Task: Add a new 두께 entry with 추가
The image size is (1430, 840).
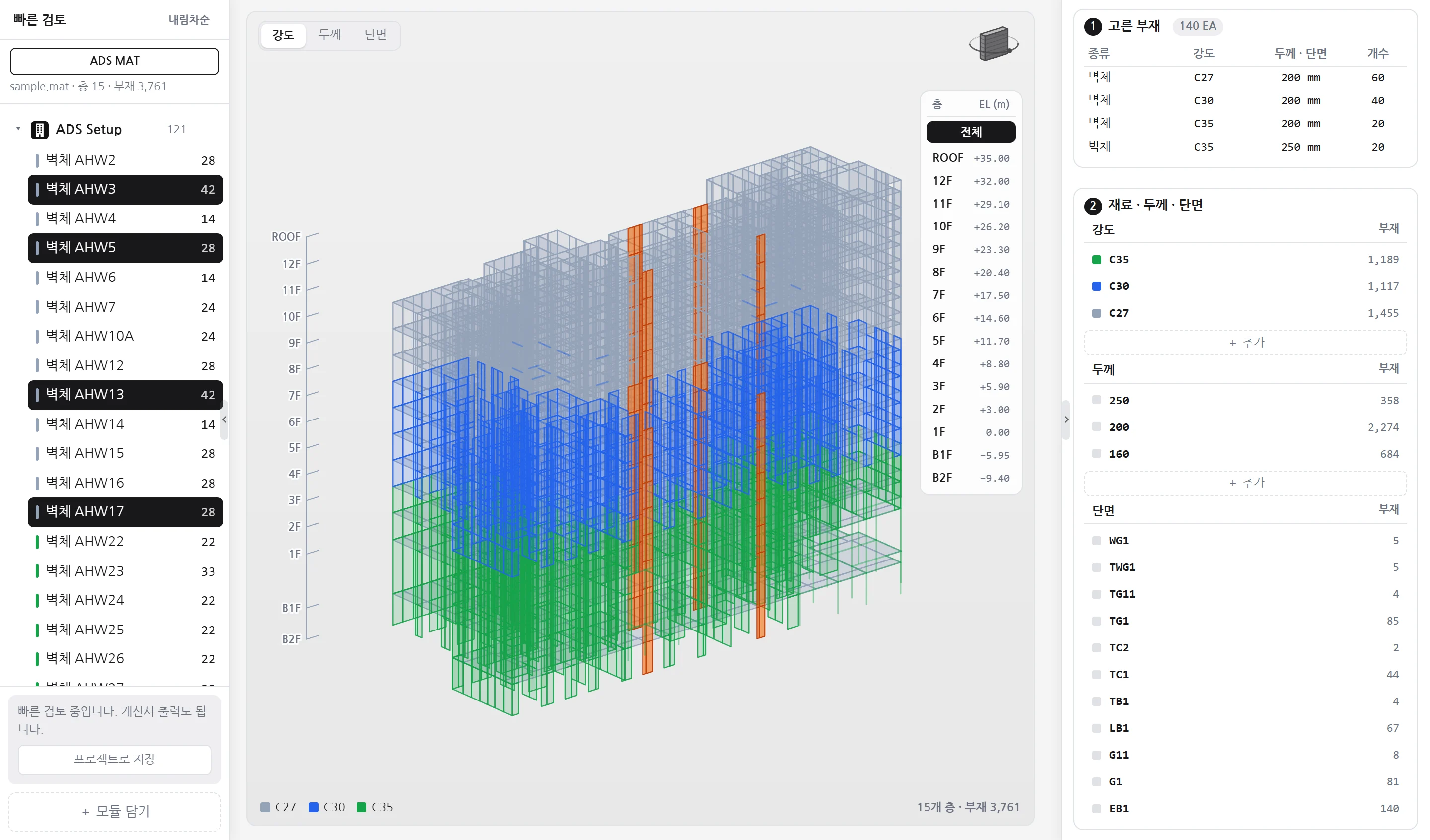Action: (1246, 483)
